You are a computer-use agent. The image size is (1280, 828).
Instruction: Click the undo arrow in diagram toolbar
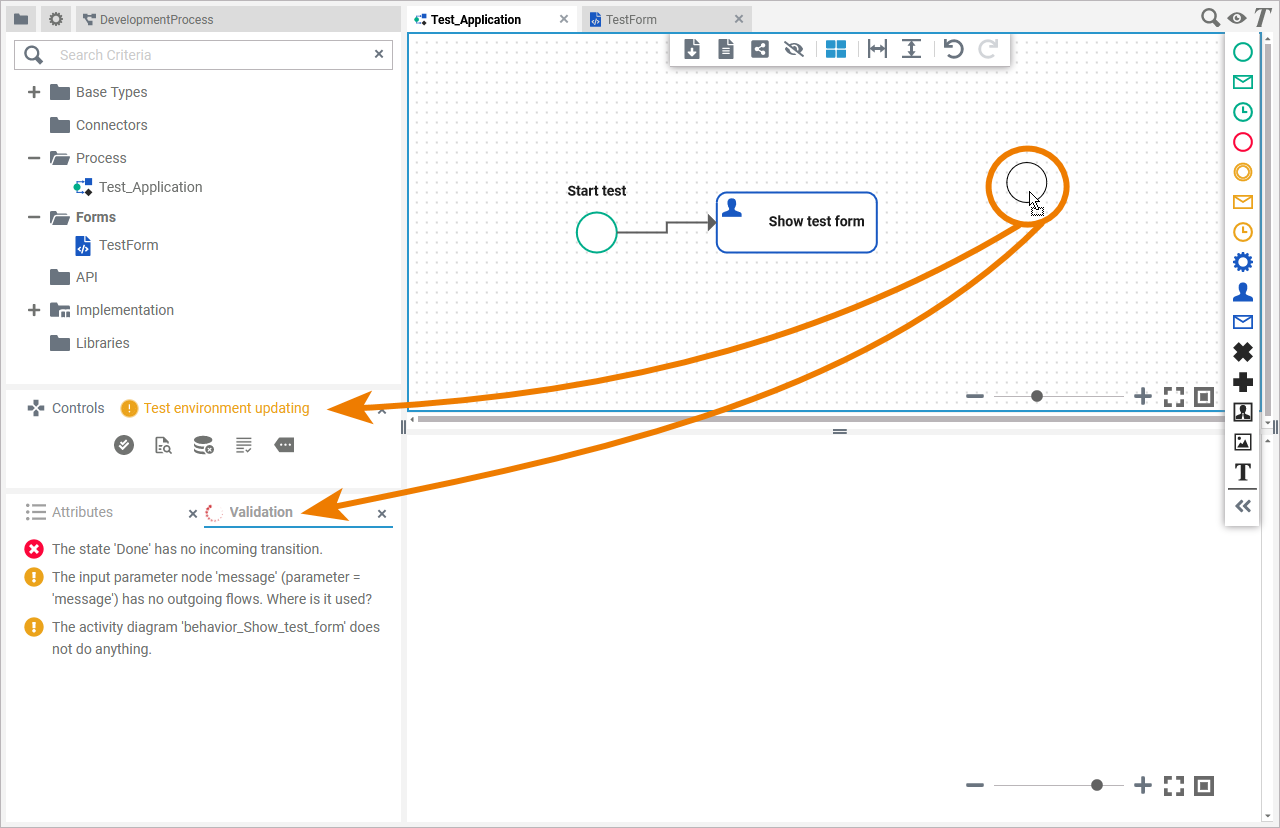[x=954, y=49]
